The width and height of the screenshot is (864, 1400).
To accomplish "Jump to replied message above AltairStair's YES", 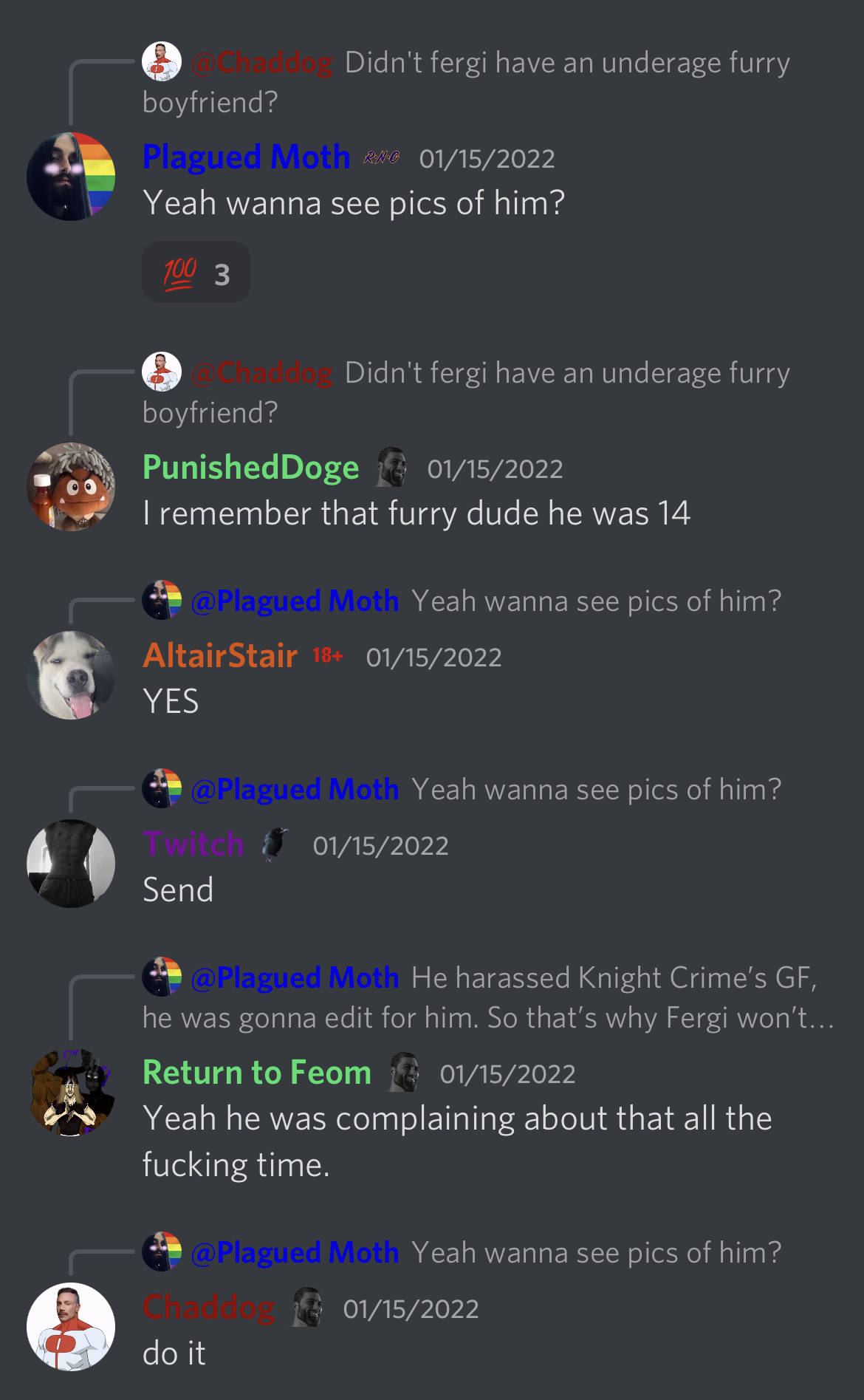I will (462, 601).
